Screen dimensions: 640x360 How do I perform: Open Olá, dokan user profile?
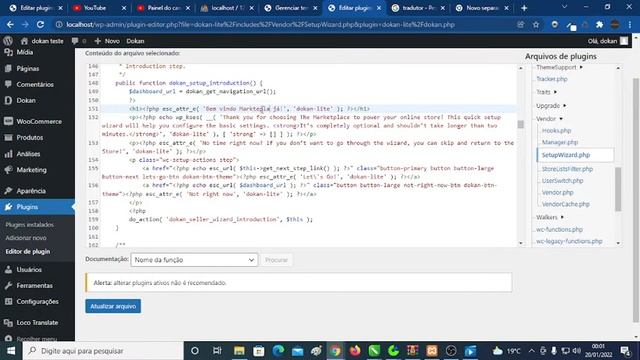coord(608,41)
